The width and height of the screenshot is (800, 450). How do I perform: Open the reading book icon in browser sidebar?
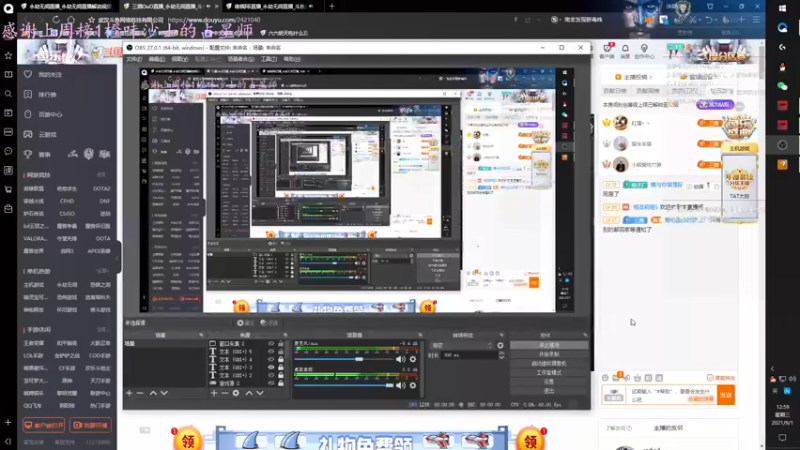point(8,74)
